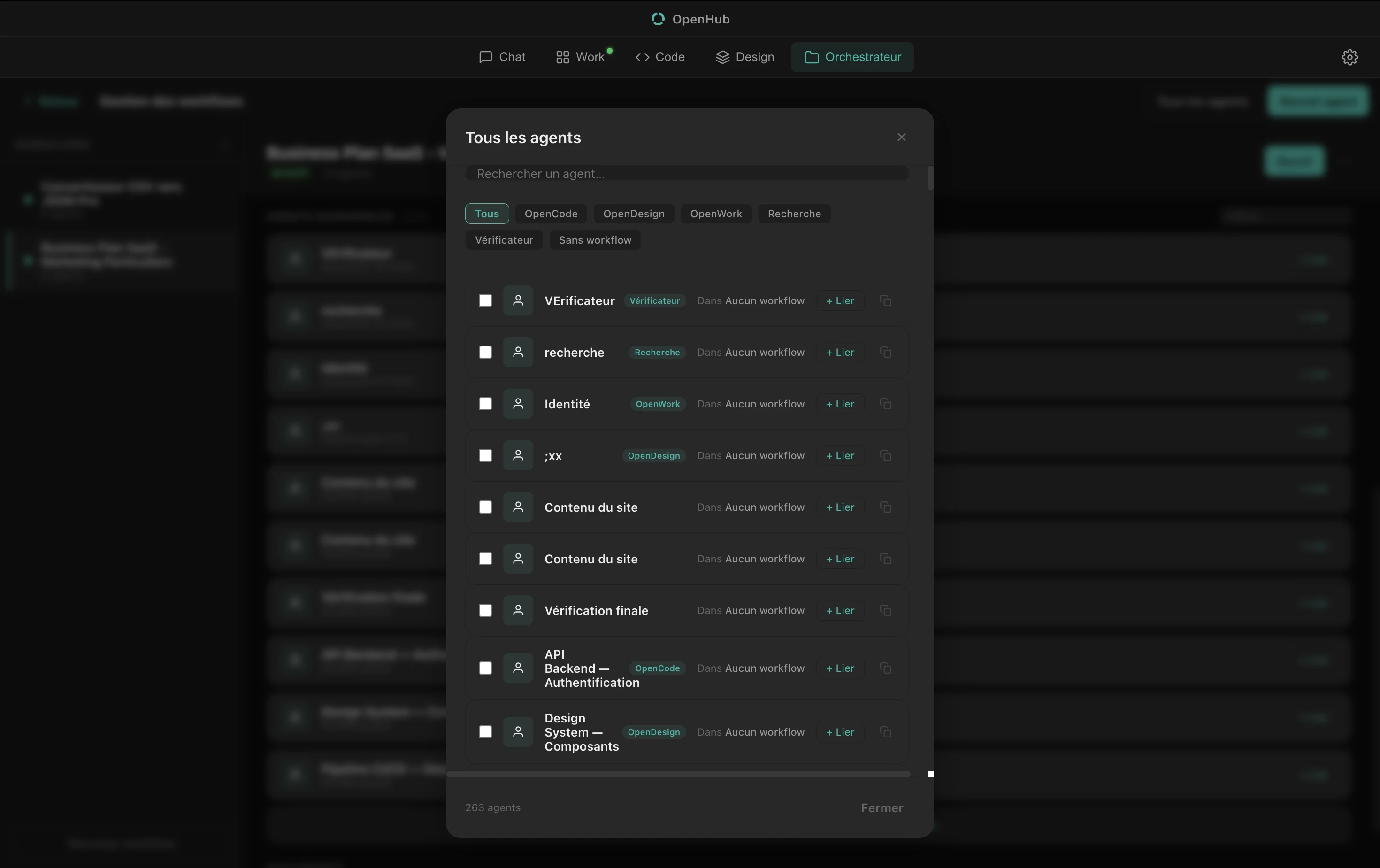Select the Orchestrateur tab
The height and width of the screenshot is (868, 1380).
852,57
